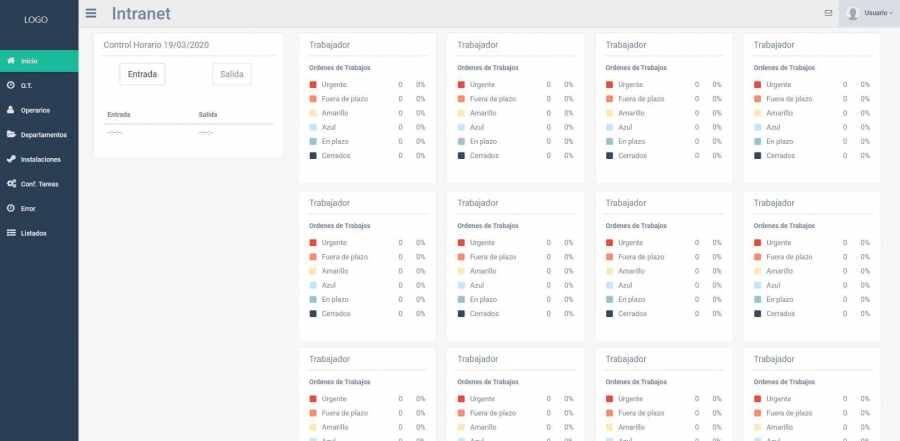900x441 pixels.
Task: Click the wrench icon beside Instalaciones
Action: (x=10, y=159)
